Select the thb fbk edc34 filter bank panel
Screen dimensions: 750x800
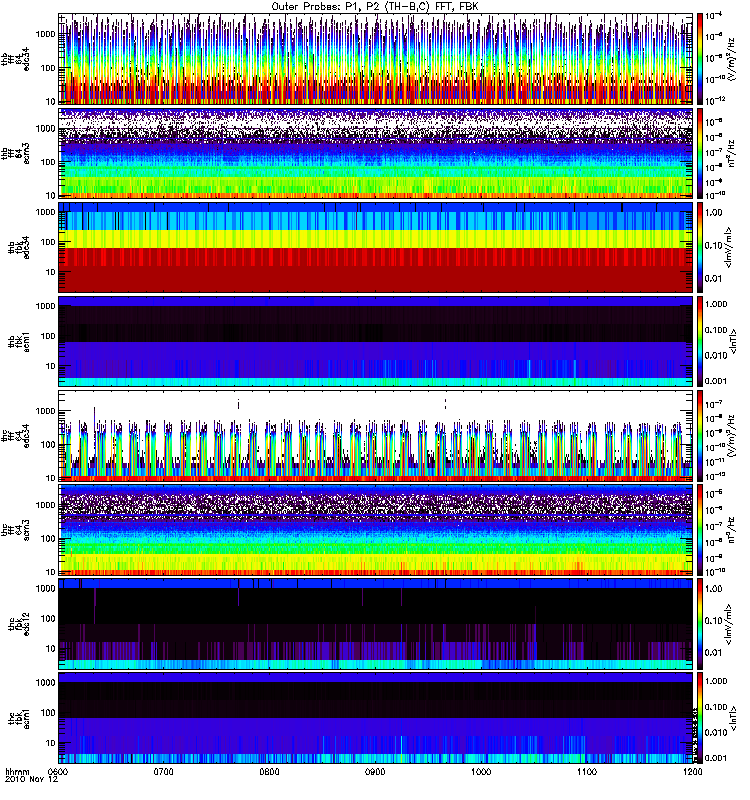376,247
